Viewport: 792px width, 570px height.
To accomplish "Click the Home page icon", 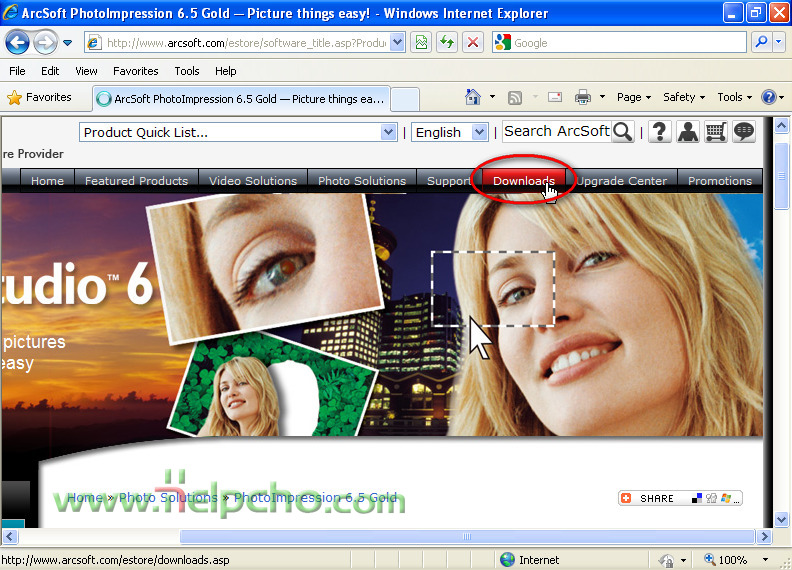I will tap(473, 97).
